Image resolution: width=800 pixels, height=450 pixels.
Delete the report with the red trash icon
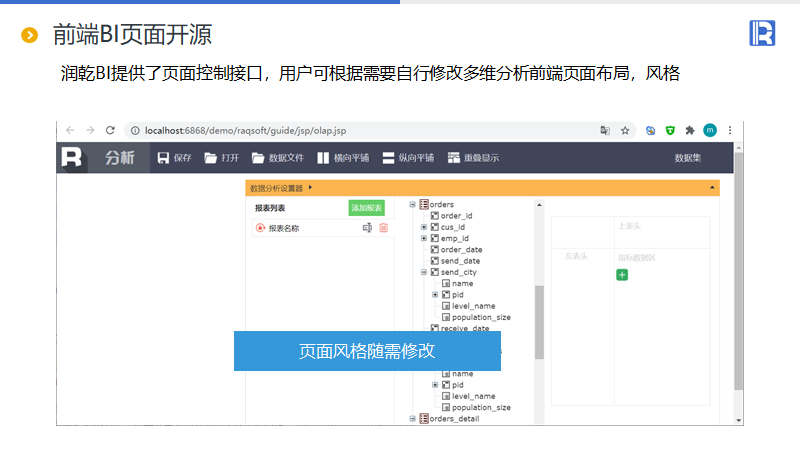pos(384,228)
